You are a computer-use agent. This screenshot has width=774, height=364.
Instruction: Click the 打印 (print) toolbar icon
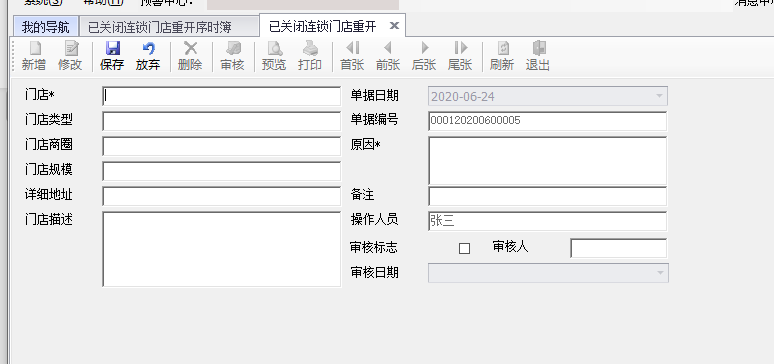pyautogui.click(x=310, y=56)
